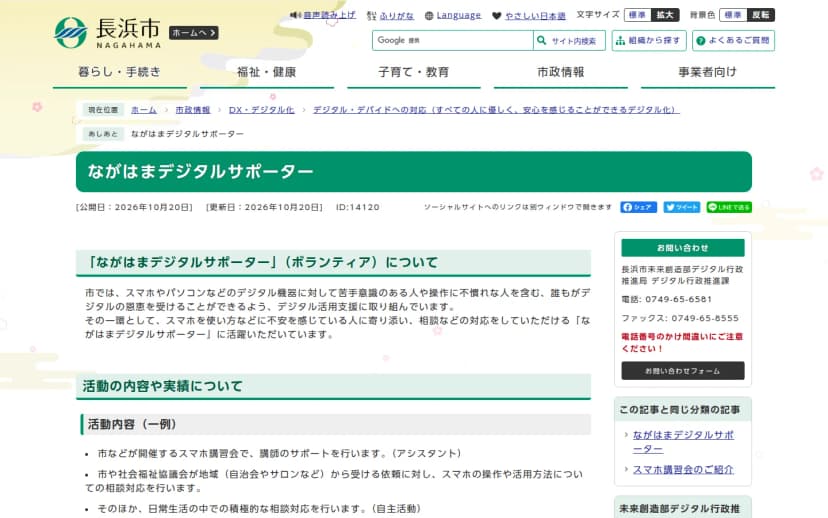Screen dimensions: 828x518
Task: Click この記事と同じ分類の記事 heading
Action: pyautogui.click(x=679, y=410)
